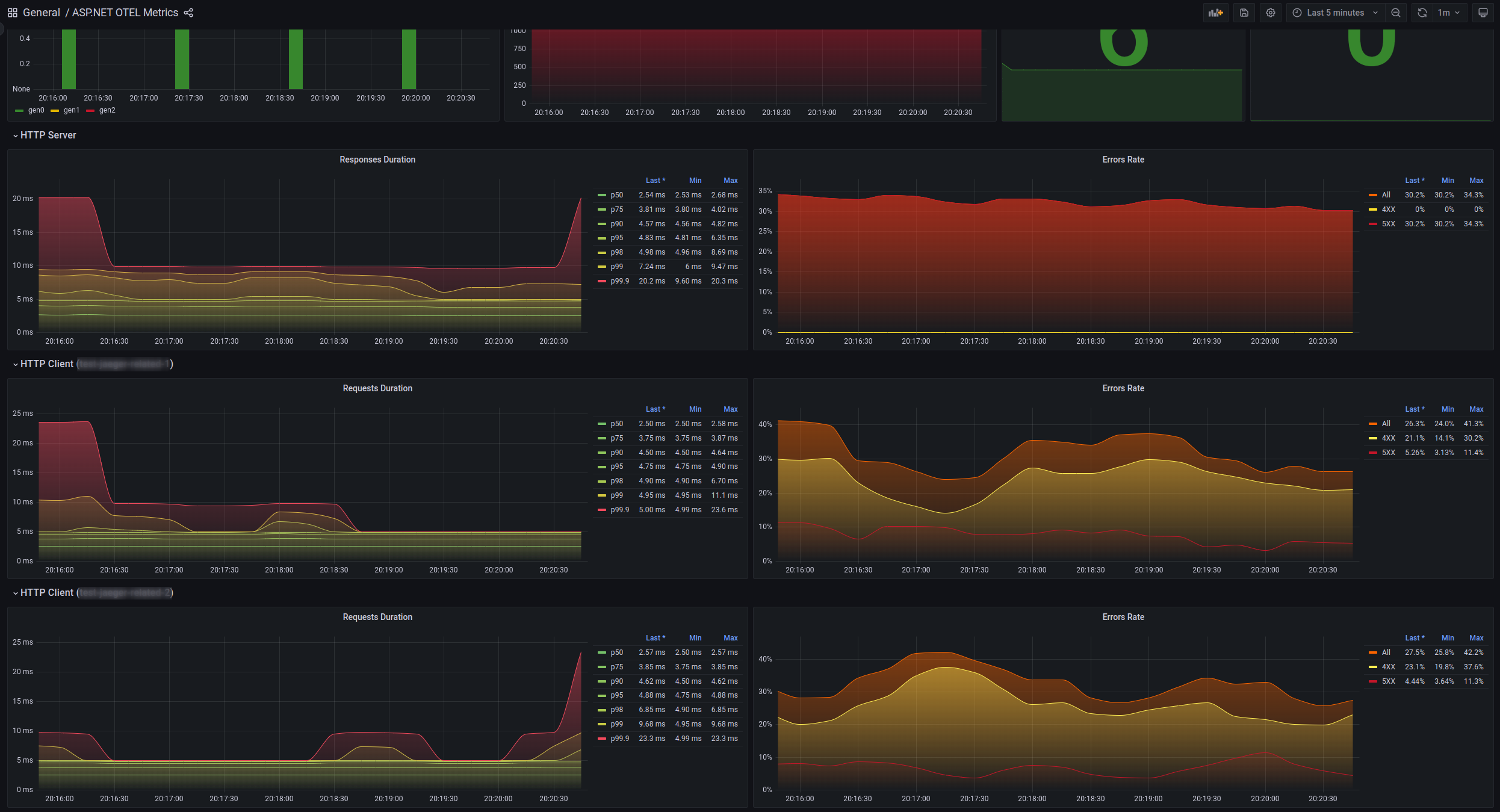1500x812 pixels.
Task: Share dashboard via share icon
Action: (188, 13)
